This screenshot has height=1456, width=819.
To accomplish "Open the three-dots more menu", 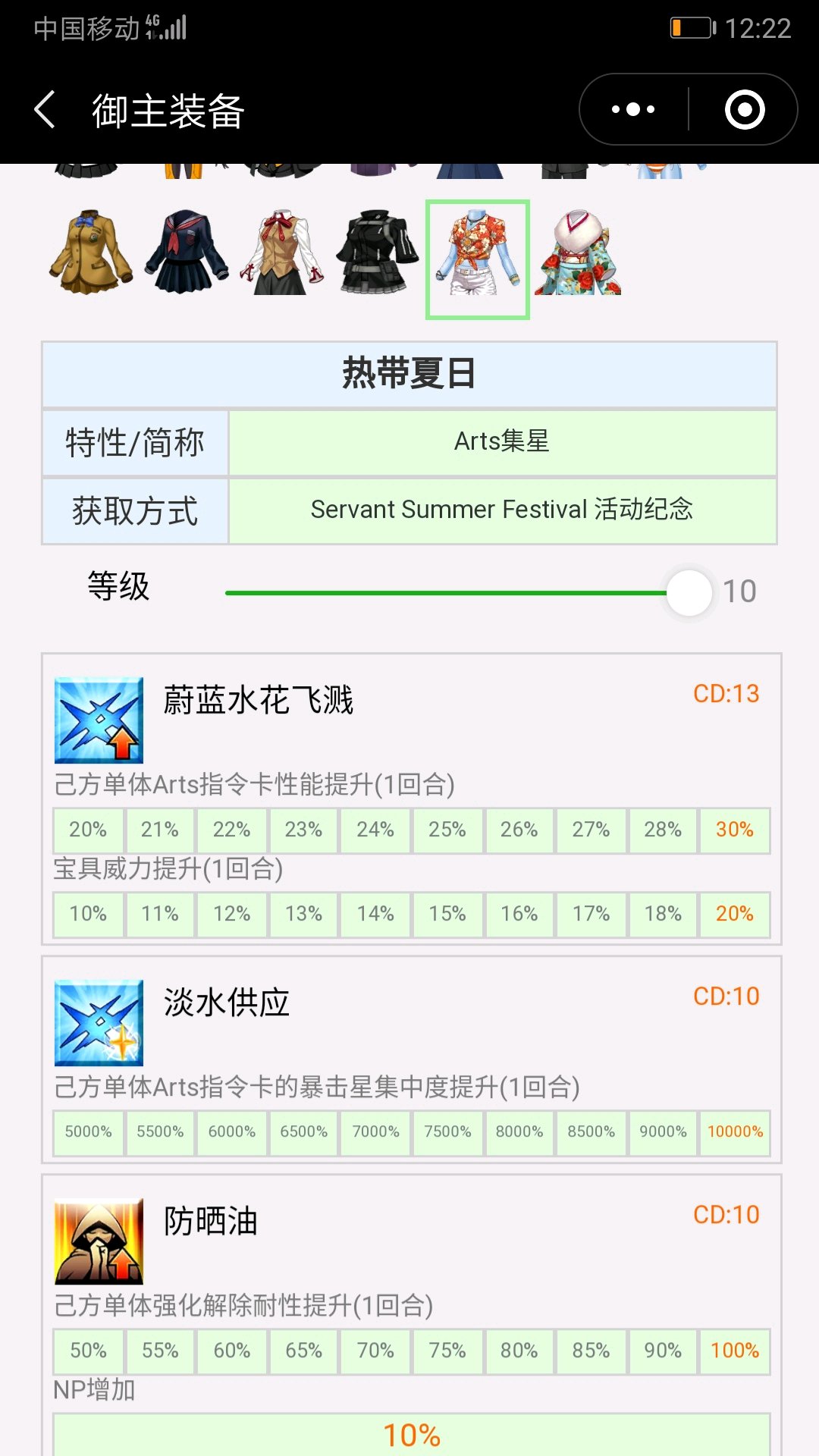I will (633, 110).
